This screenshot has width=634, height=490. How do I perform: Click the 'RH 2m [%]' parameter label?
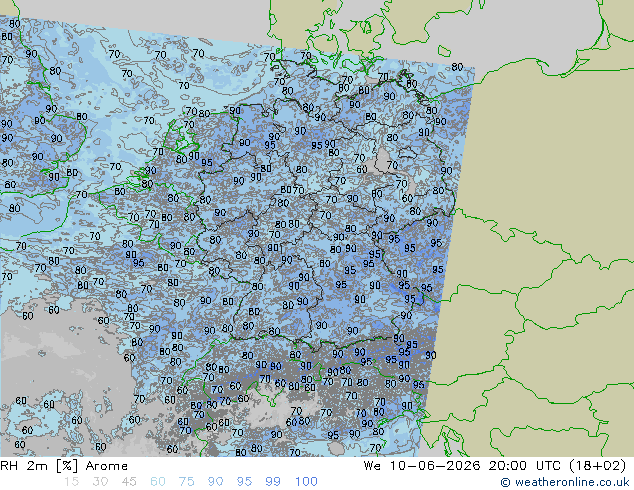[39, 466]
